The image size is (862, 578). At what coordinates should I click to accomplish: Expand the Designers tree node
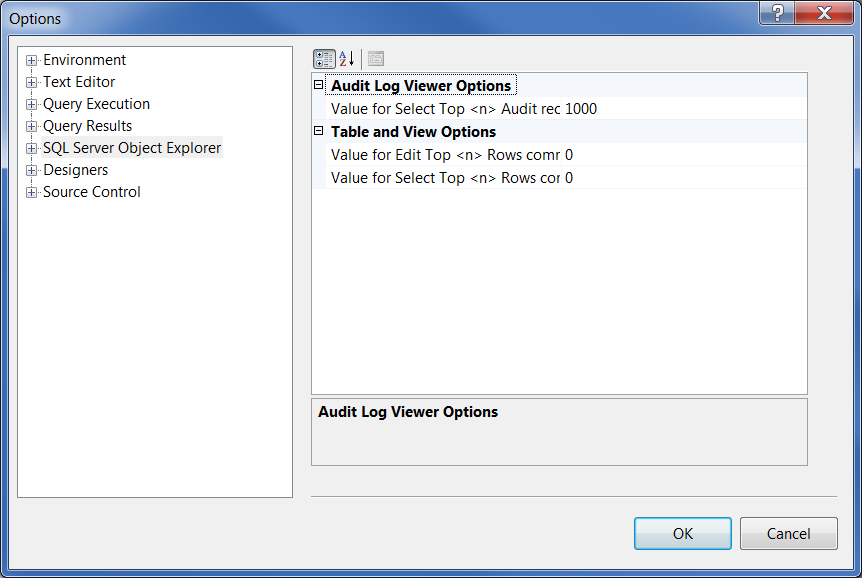click(31, 170)
